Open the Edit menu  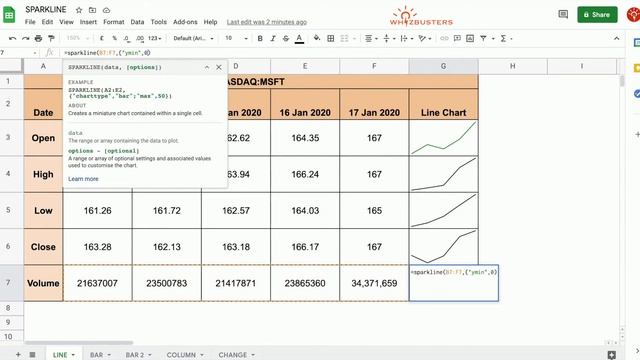[x=47, y=22]
